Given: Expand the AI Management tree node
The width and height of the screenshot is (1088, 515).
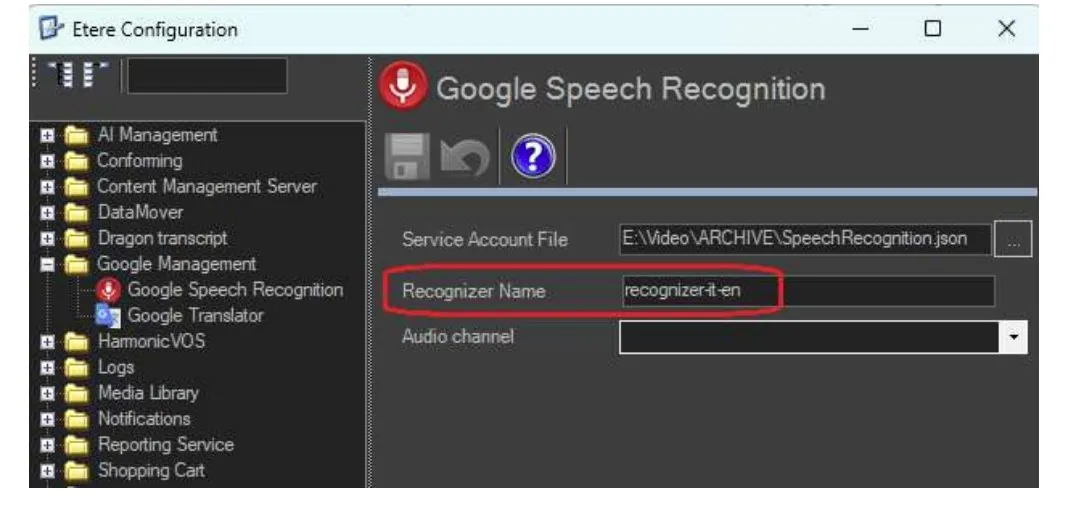Looking at the screenshot, I should (x=46, y=136).
